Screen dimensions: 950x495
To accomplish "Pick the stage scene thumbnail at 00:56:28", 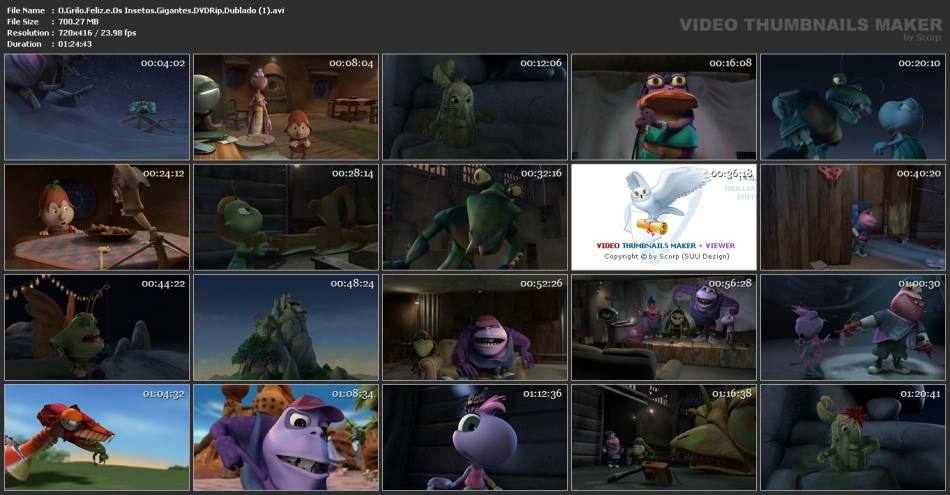I will pos(664,327).
